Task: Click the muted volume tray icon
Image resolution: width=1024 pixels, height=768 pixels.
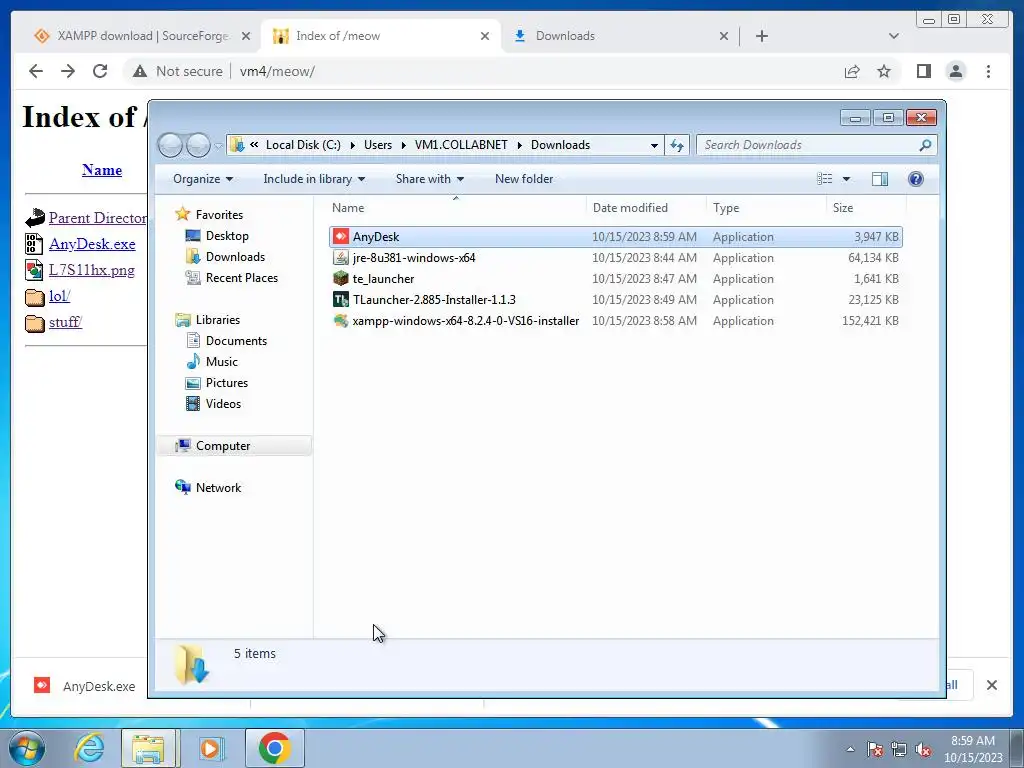Action: [x=923, y=749]
